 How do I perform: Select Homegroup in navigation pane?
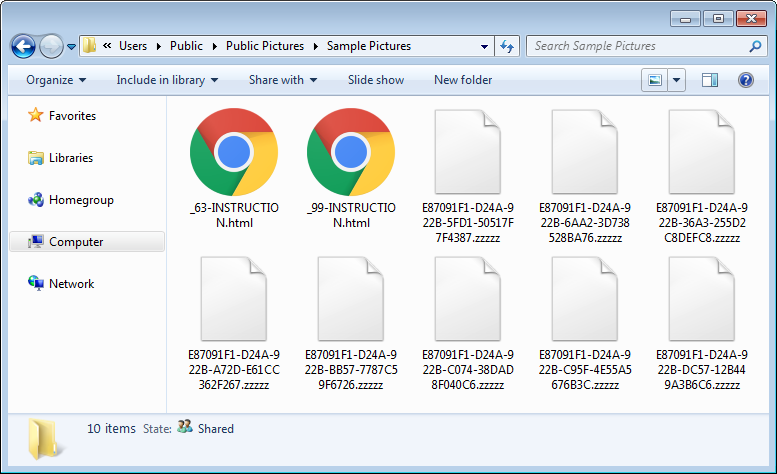click(x=81, y=200)
